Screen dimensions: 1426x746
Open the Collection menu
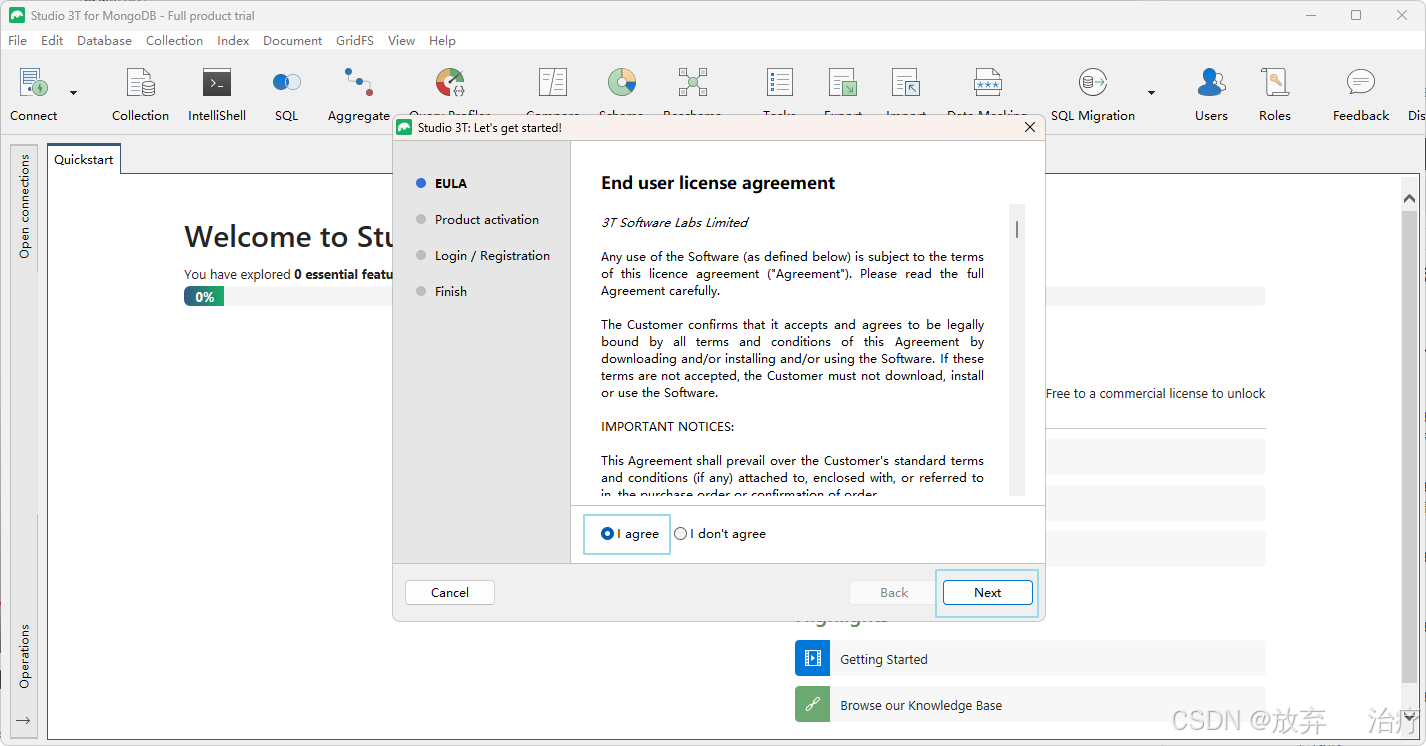tap(174, 41)
